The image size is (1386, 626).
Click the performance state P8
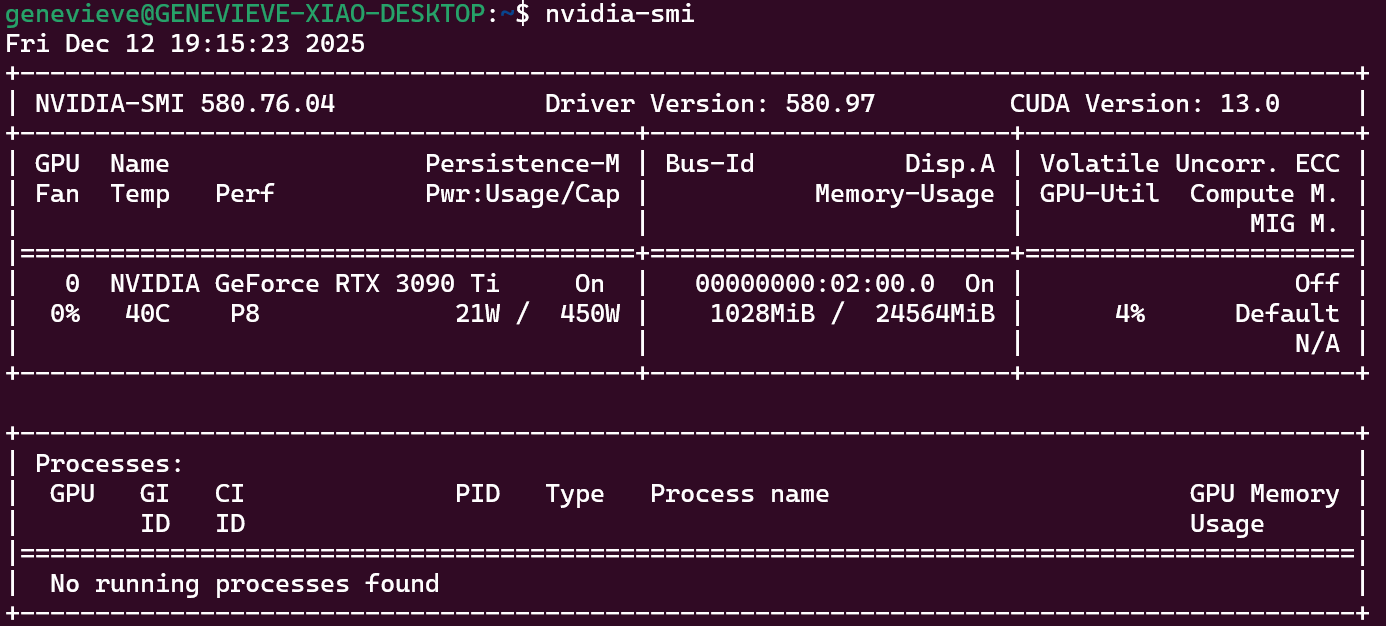coord(245,314)
